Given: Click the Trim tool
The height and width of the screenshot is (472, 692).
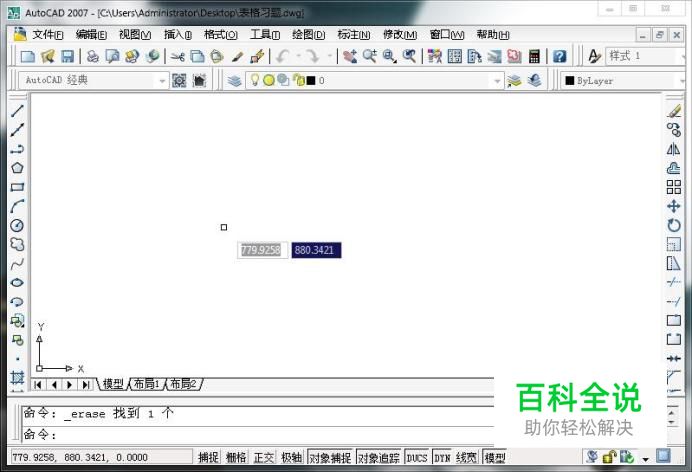Looking at the screenshot, I should point(673,282).
